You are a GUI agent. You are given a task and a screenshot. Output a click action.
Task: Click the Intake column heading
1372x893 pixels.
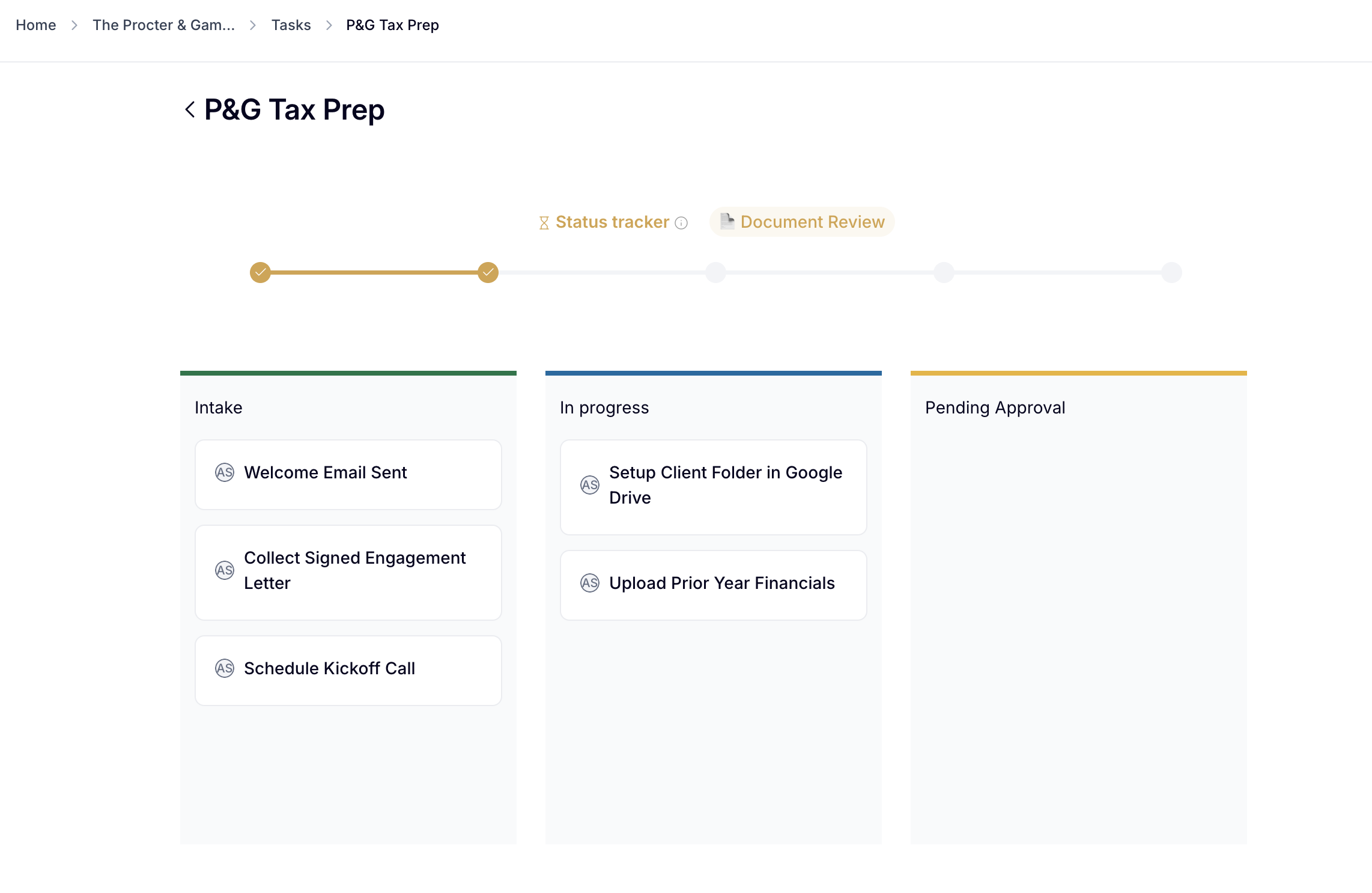pos(219,407)
